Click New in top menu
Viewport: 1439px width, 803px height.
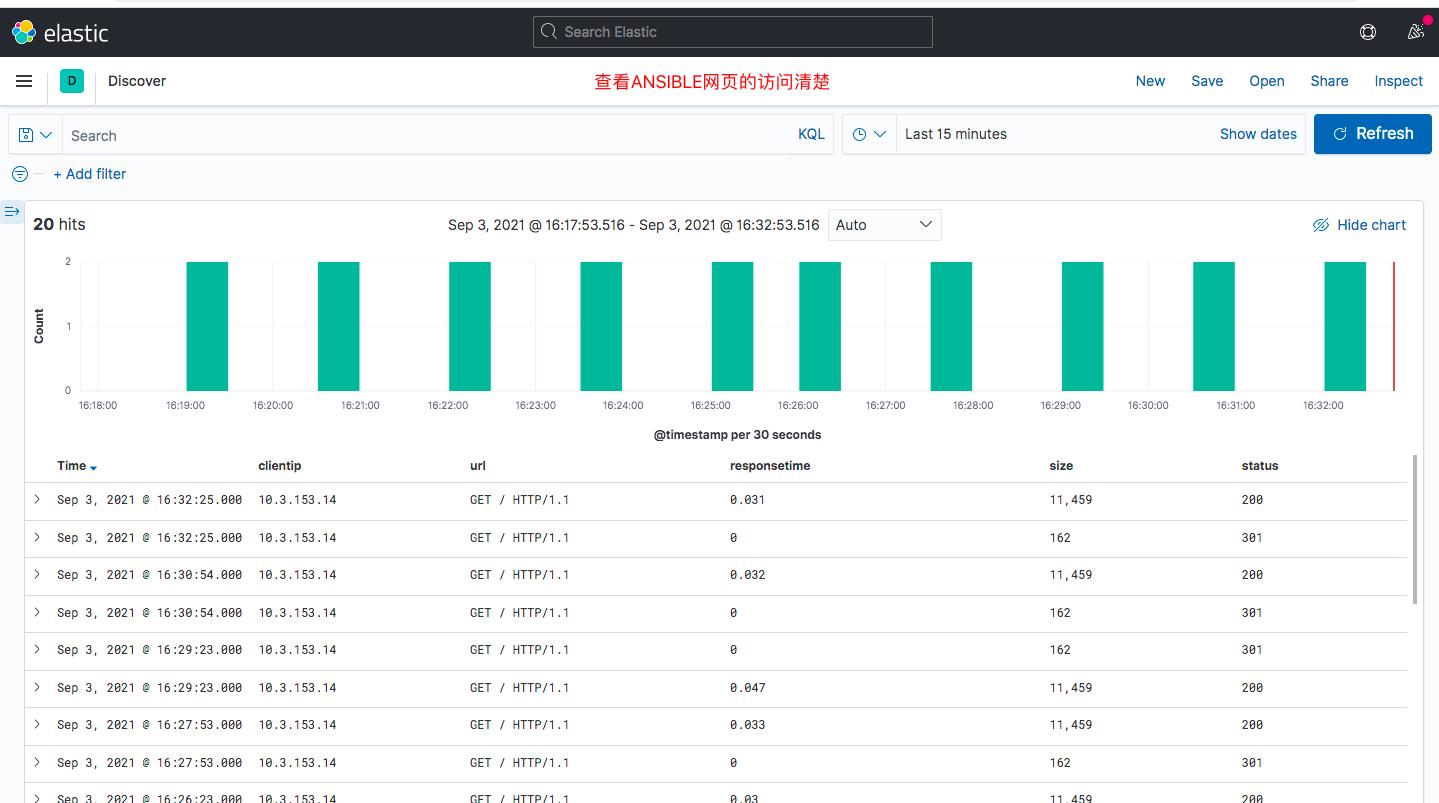(1150, 81)
